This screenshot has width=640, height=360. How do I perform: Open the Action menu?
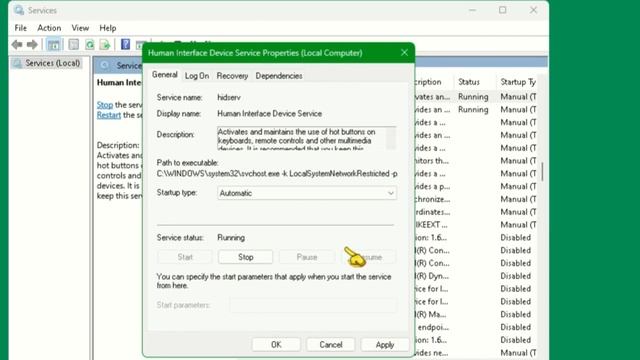tap(49, 28)
